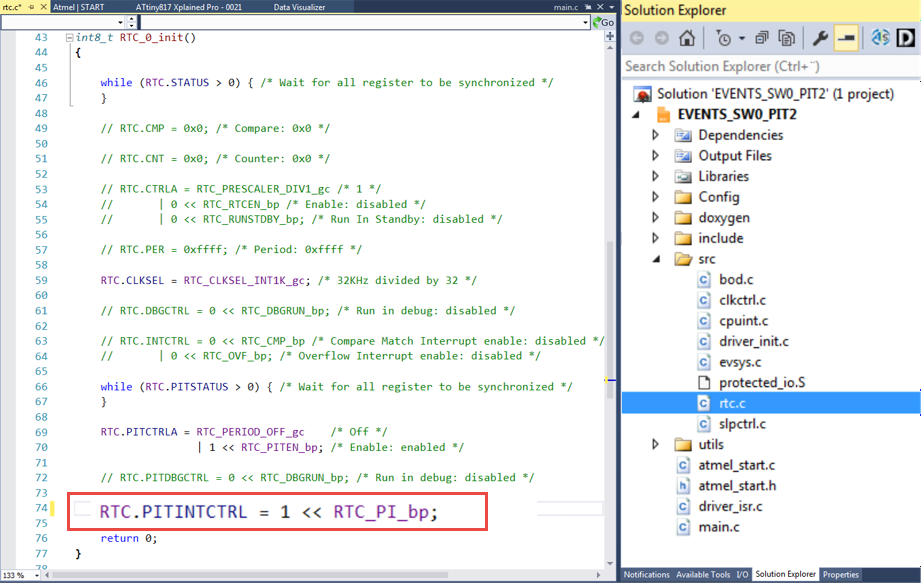921x583 pixels.
Task: Click the Home icon in Solution Explorer toolbar
Action: coord(687,38)
